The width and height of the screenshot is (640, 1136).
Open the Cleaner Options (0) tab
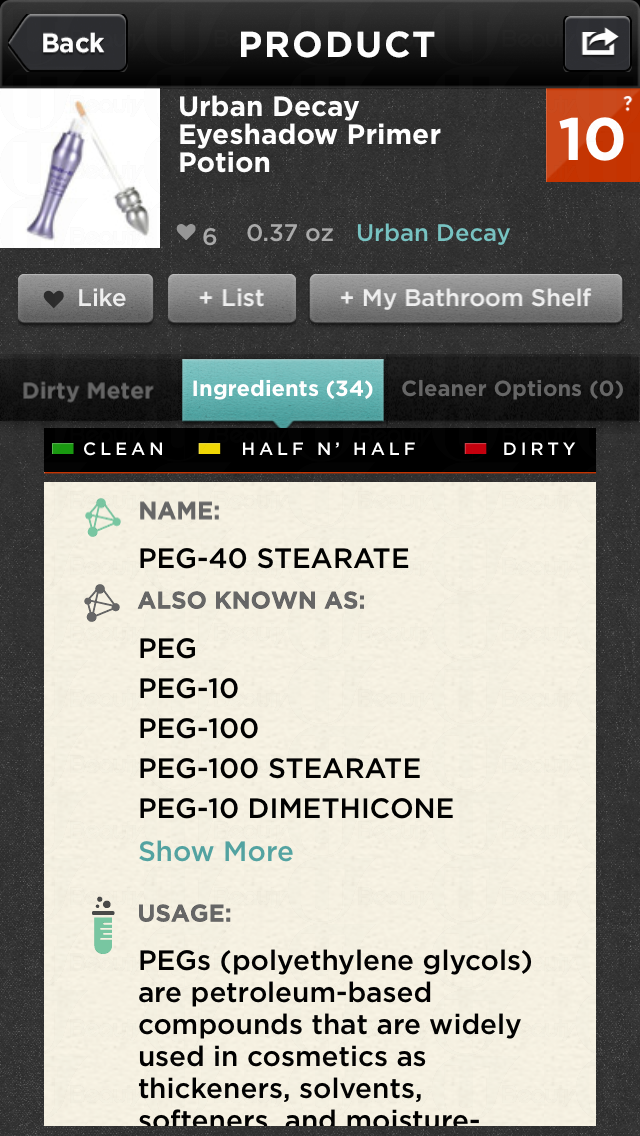pyautogui.click(x=512, y=389)
